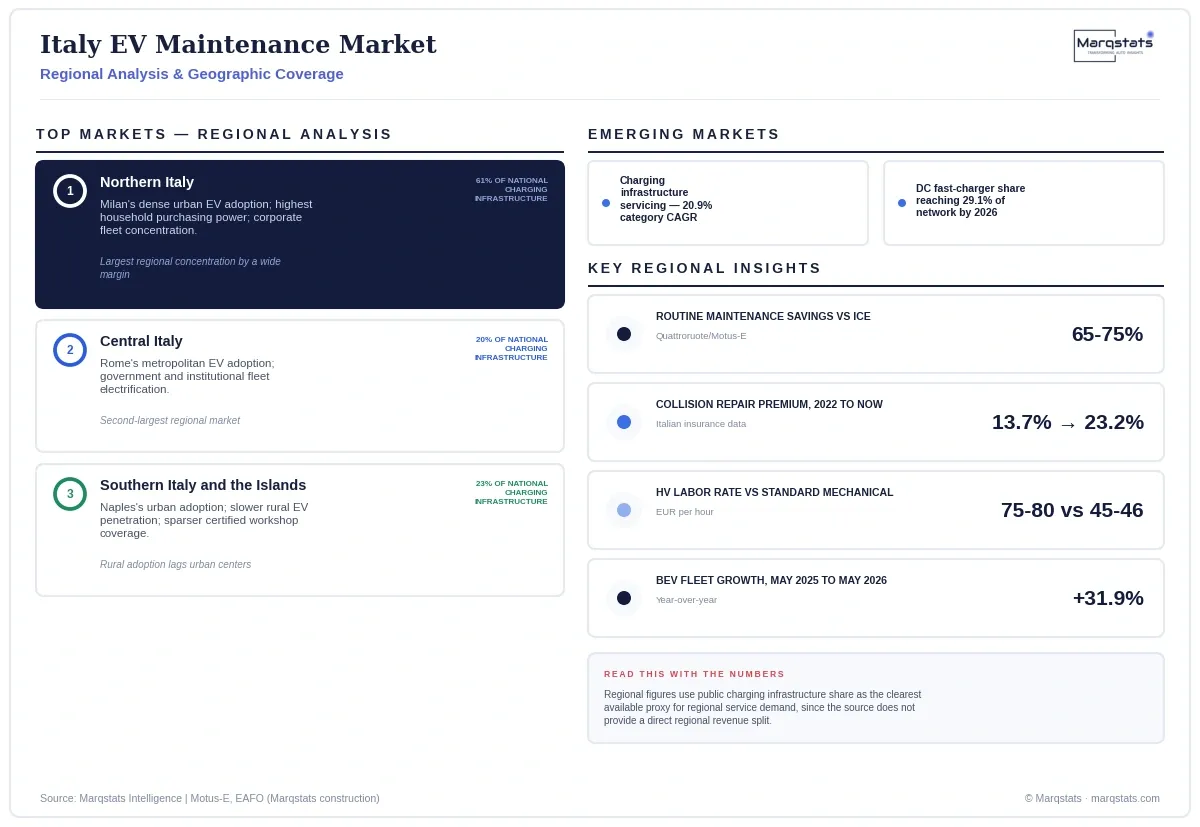Click the bullet beside DC fast-charger share
Screen dimensions: 1200x827
902,203
